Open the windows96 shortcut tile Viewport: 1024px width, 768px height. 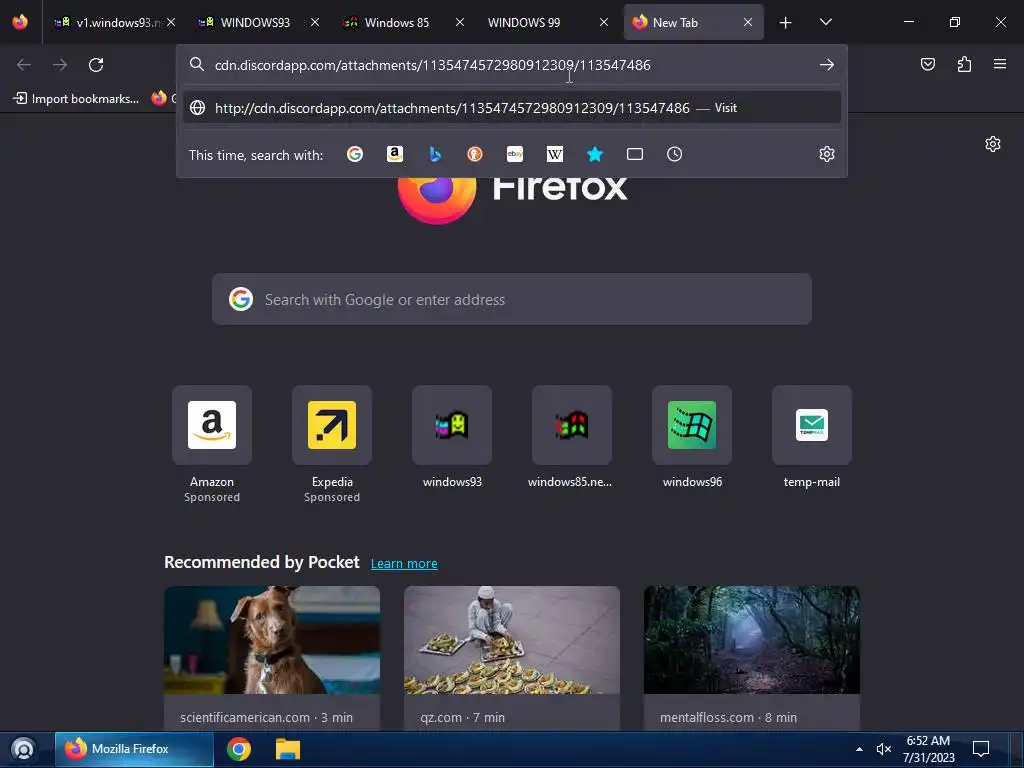pyautogui.click(x=692, y=436)
